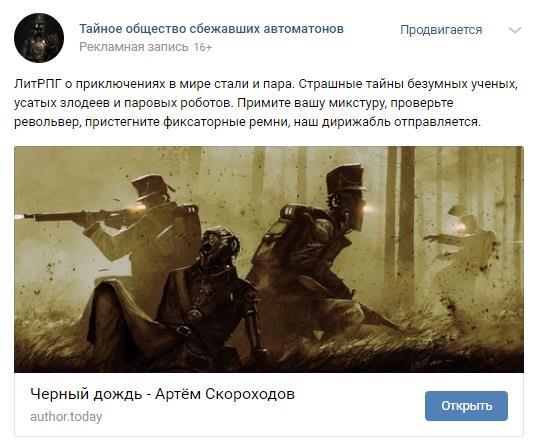Click the Открыть button
The image size is (538, 447).
(x=466, y=406)
